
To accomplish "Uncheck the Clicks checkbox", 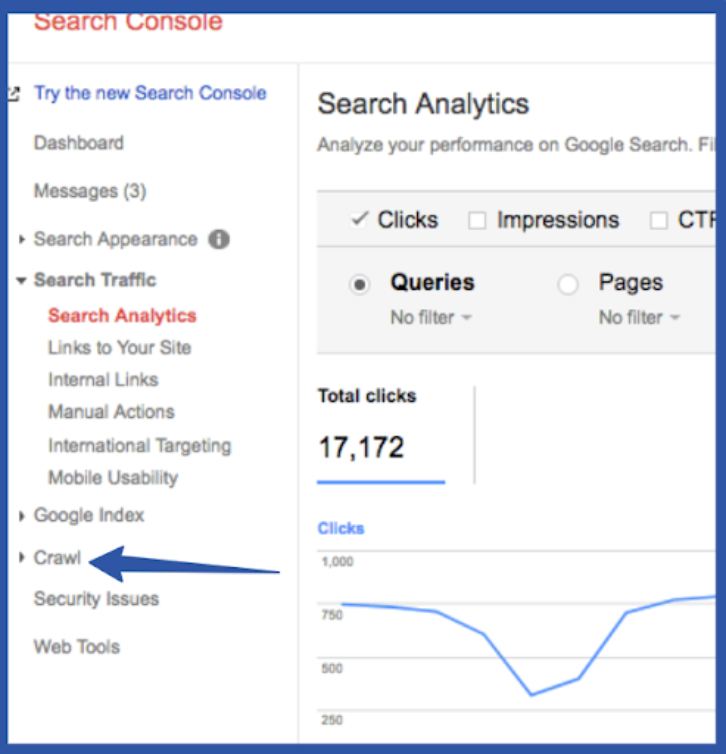I will coord(359,220).
